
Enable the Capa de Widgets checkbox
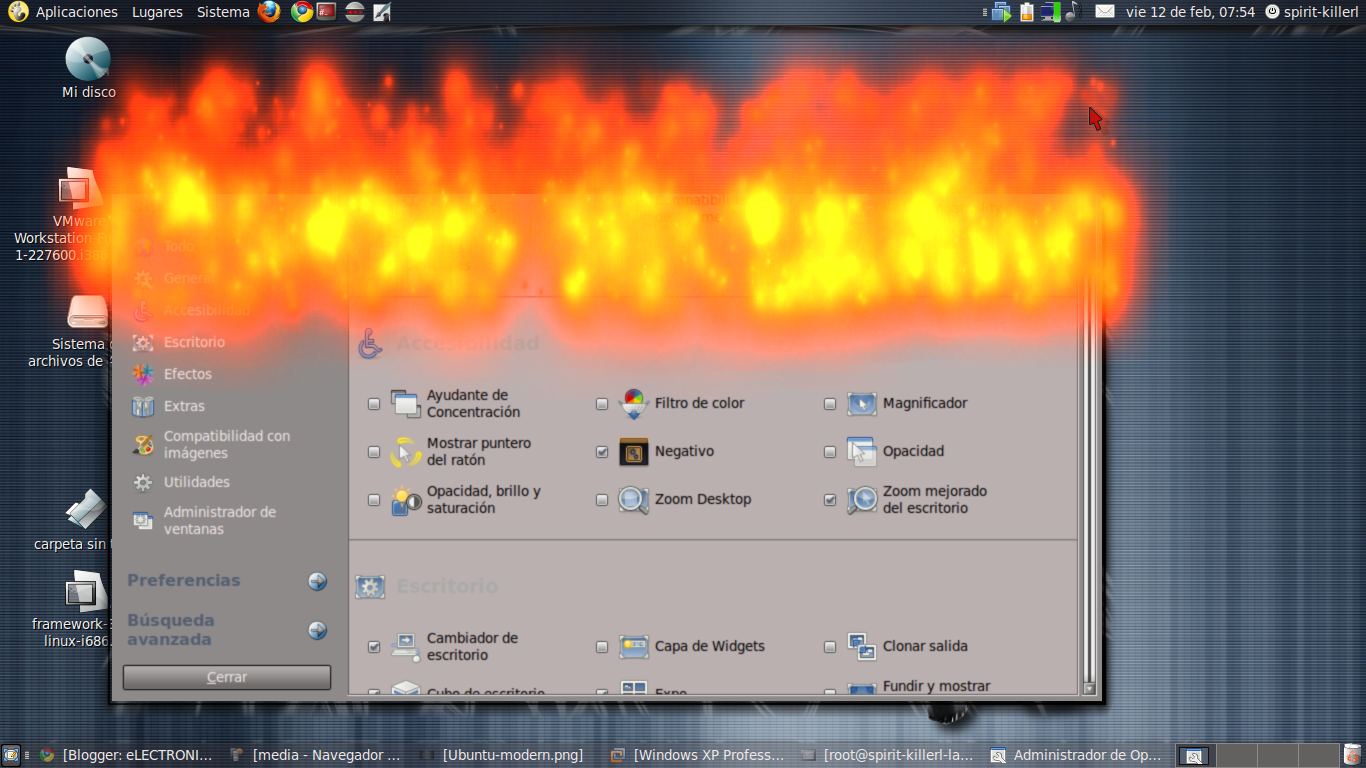602,647
